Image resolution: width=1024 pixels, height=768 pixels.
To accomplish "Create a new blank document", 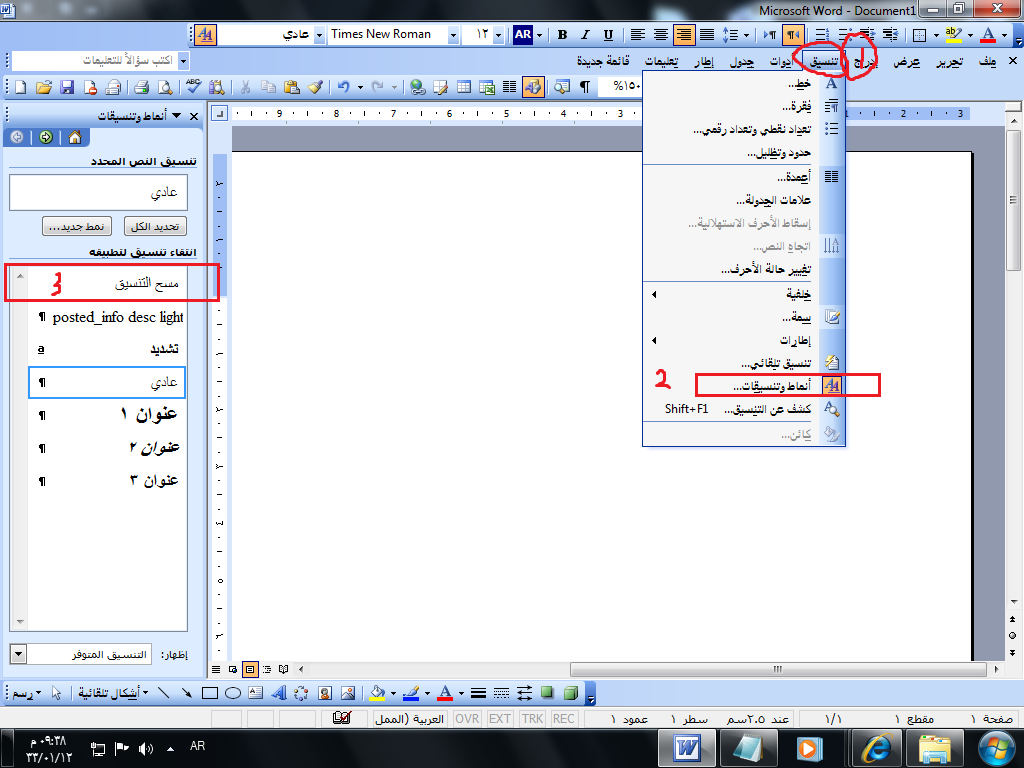I will [20, 87].
